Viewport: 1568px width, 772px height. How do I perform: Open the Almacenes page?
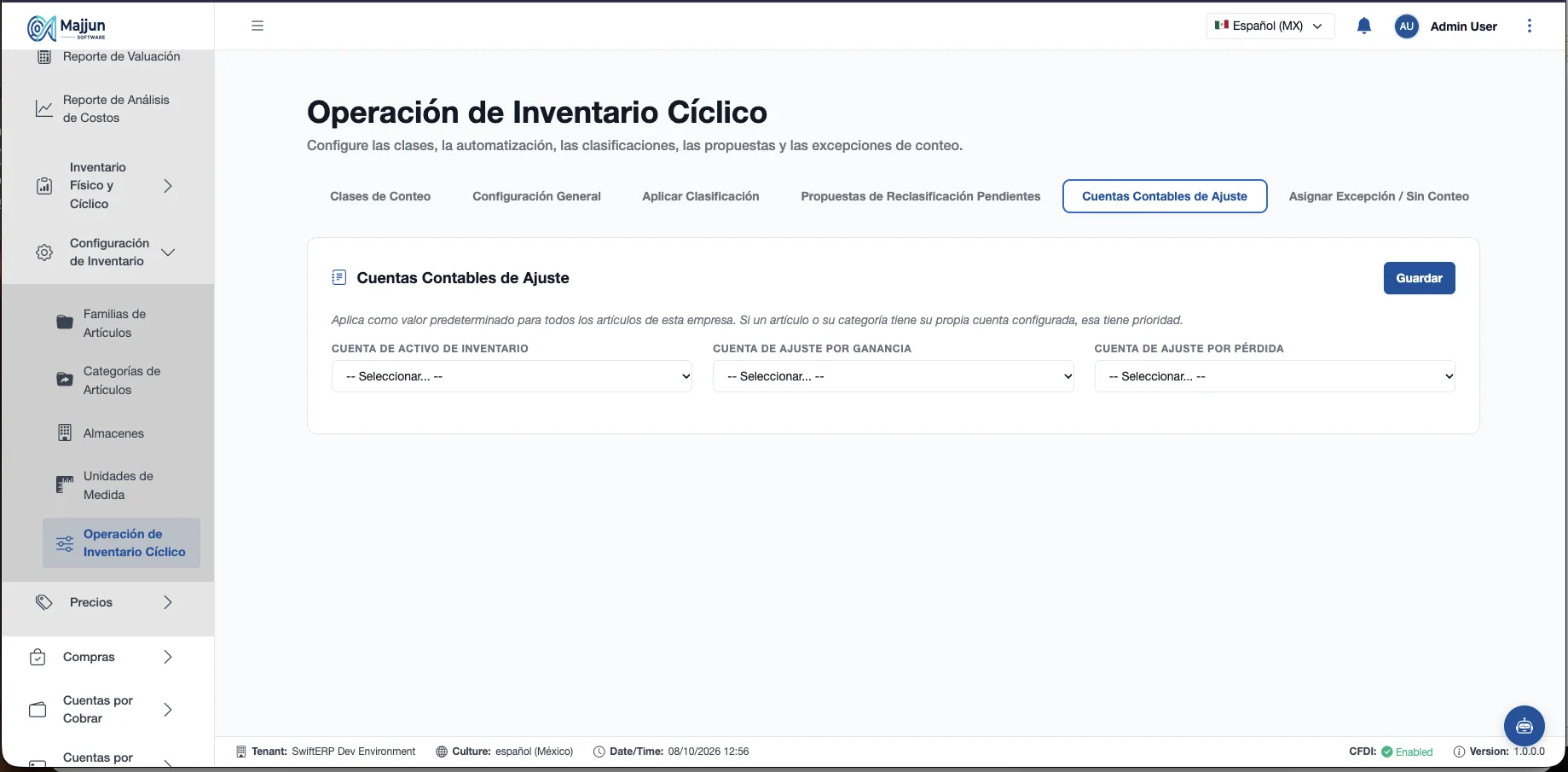coord(113,433)
